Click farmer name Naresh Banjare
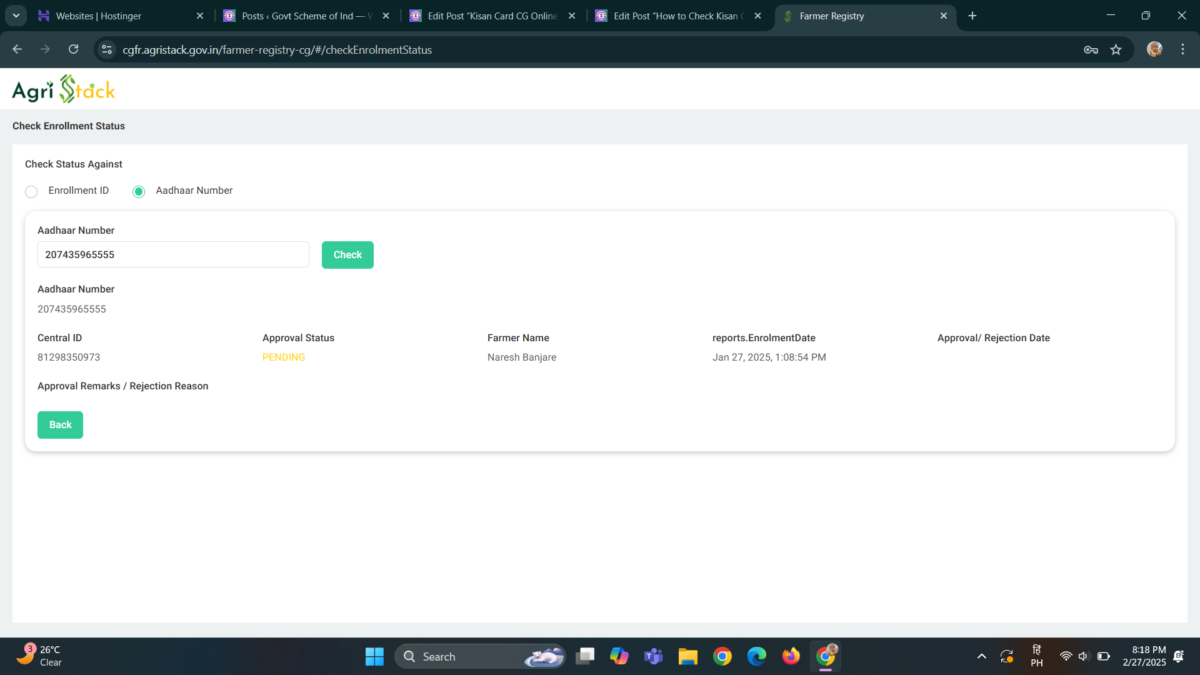Viewport: 1200px width, 675px height. (x=522, y=357)
